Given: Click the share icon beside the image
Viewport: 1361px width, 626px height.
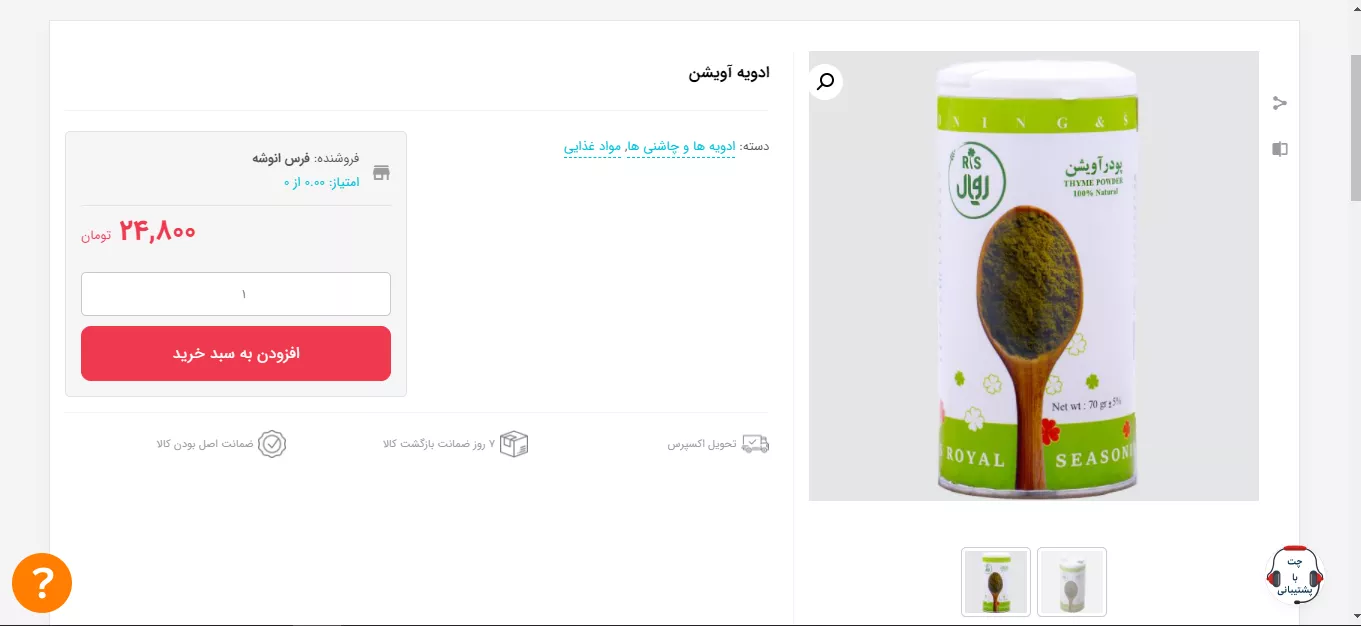Looking at the screenshot, I should pyautogui.click(x=1279, y=103).
